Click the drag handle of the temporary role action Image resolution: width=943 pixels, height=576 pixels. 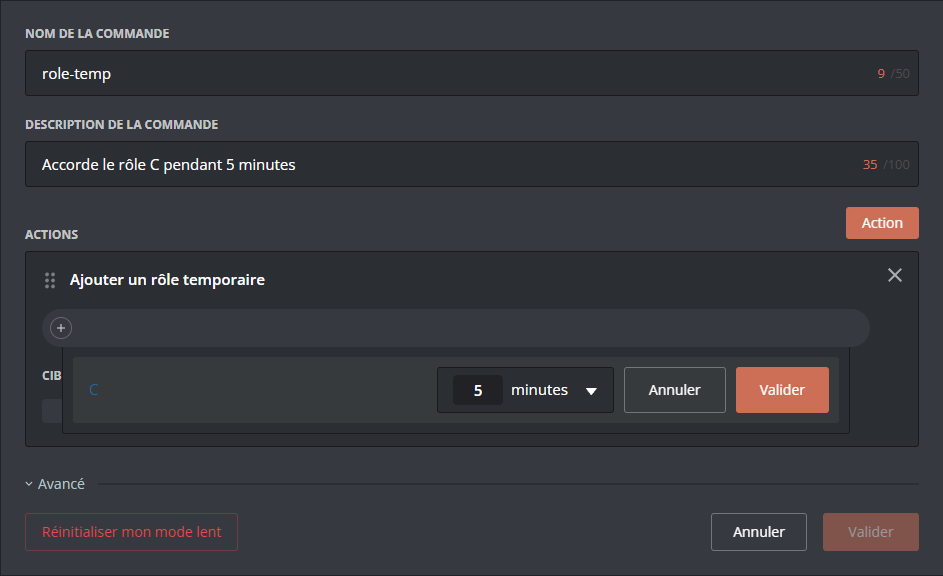tap(50, 280)
